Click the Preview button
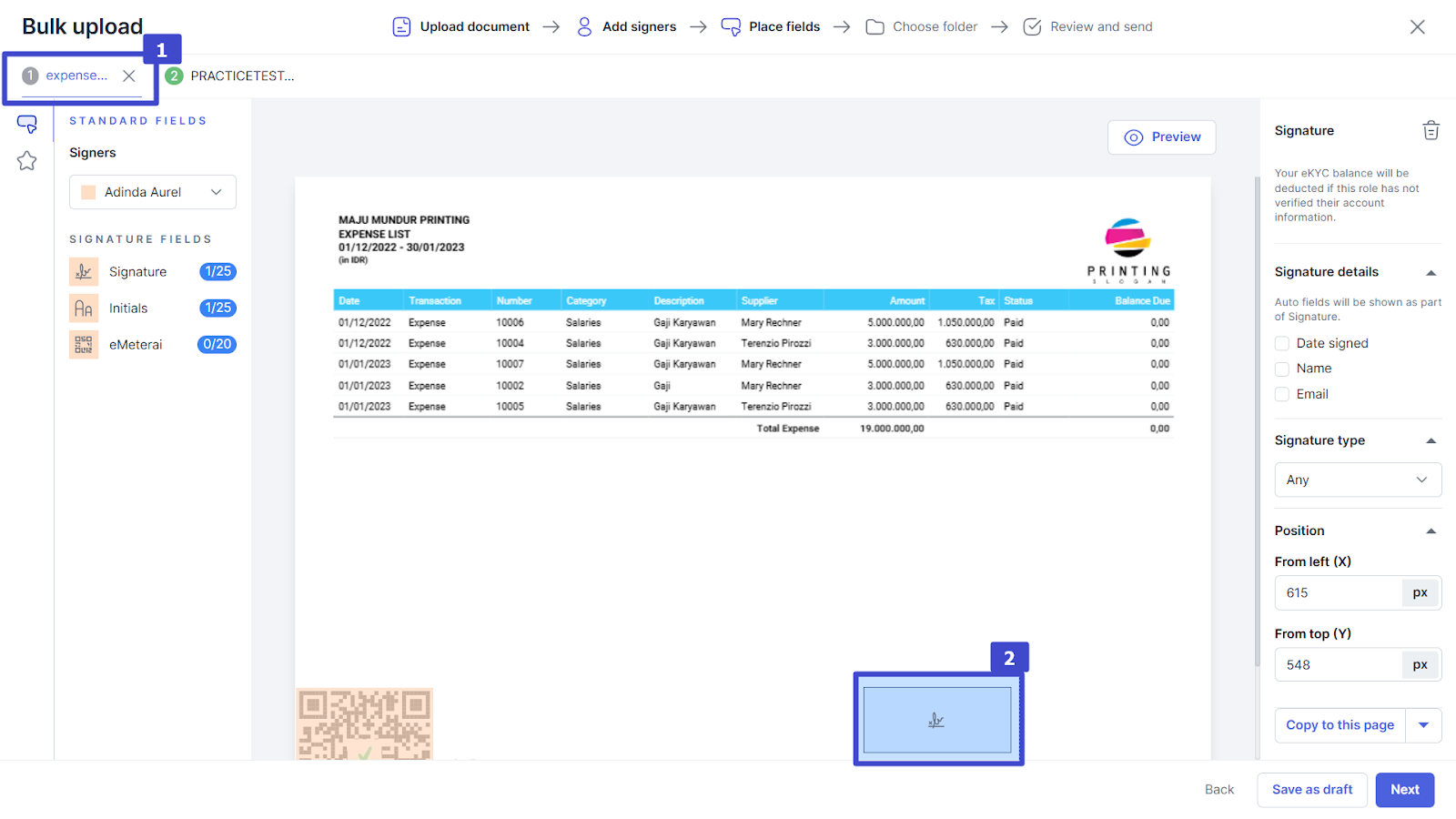Viewport: 1456px width, 819px height. pyautogui.click(x=1162, y=137)
